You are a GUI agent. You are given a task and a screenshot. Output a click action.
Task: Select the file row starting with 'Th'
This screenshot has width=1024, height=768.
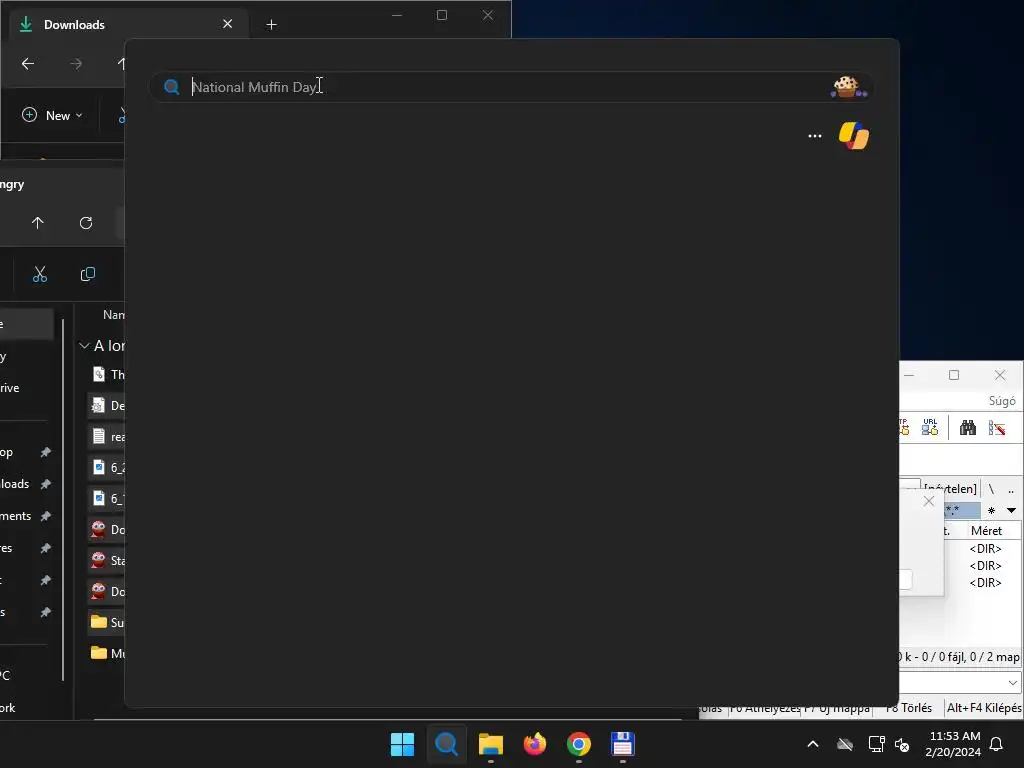(x=106, y=374)
